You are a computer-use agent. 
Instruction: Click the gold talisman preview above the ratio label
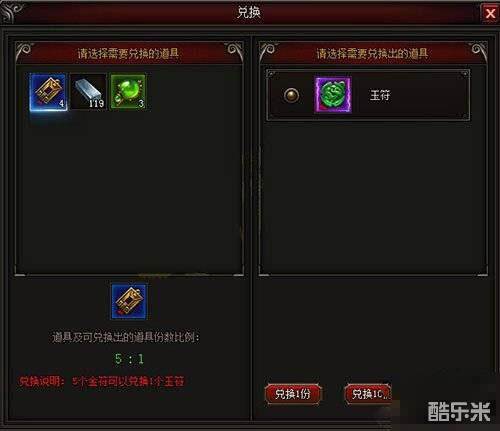(x=129, y=302)
